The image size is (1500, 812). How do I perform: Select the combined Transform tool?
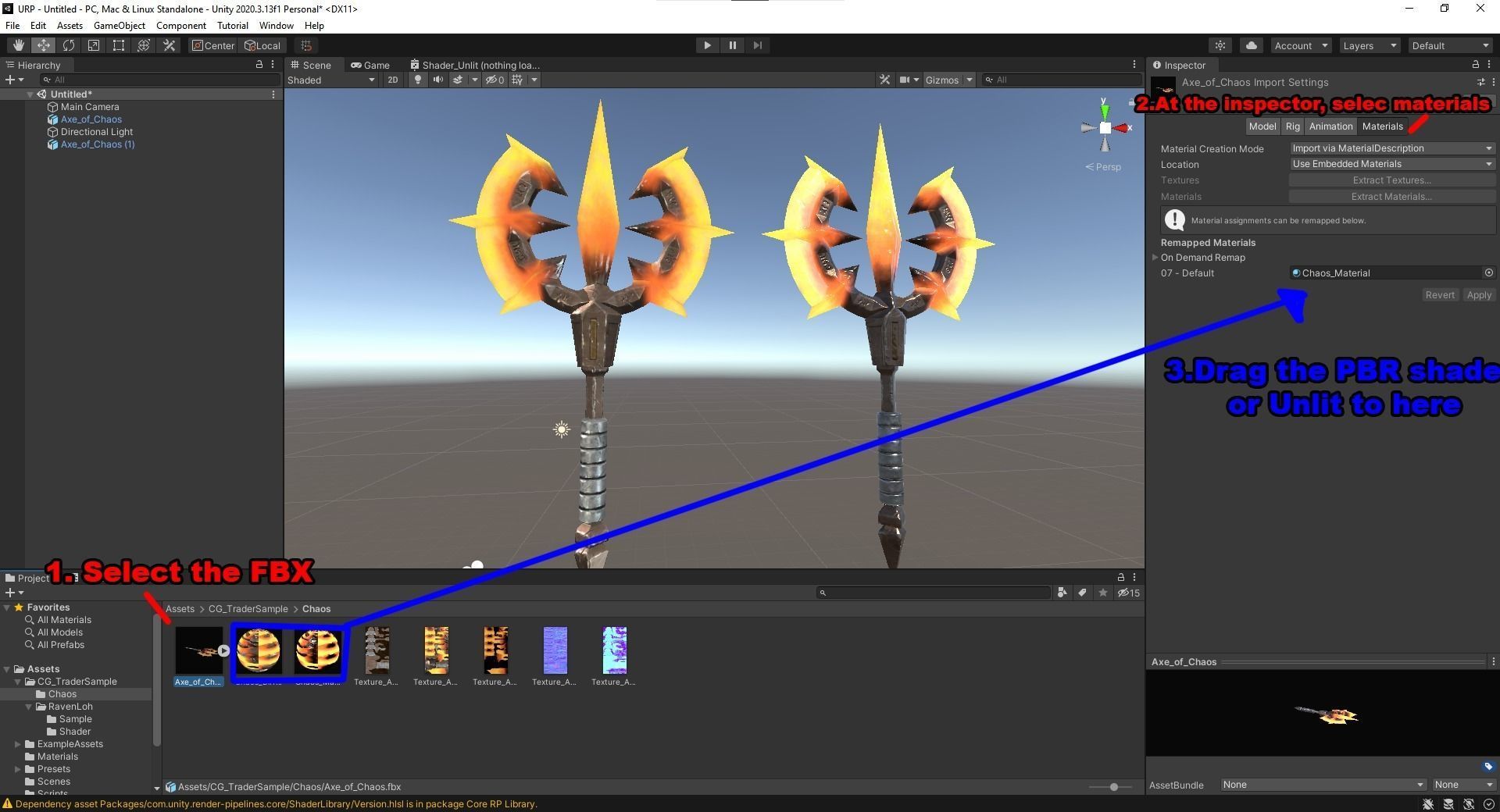(144, 45)
